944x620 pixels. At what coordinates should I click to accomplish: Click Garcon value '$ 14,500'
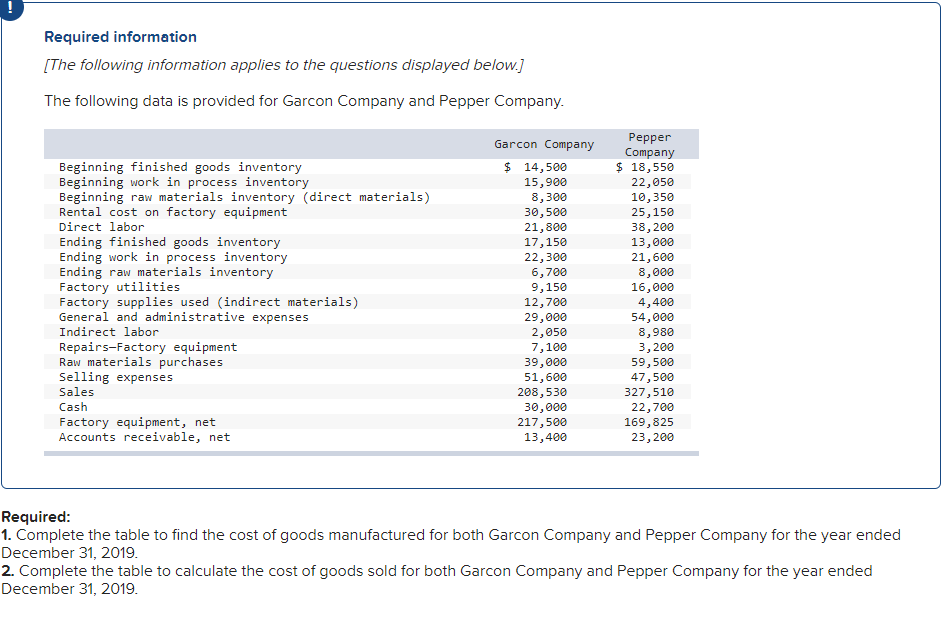coord(535,167)
